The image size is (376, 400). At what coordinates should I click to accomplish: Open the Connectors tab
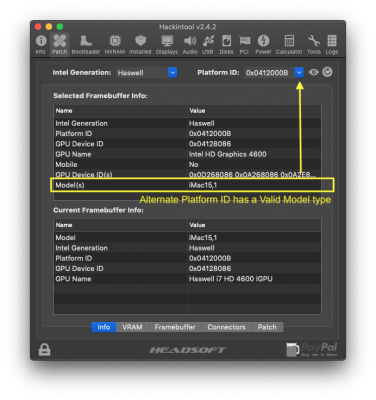tap(227, 327)
